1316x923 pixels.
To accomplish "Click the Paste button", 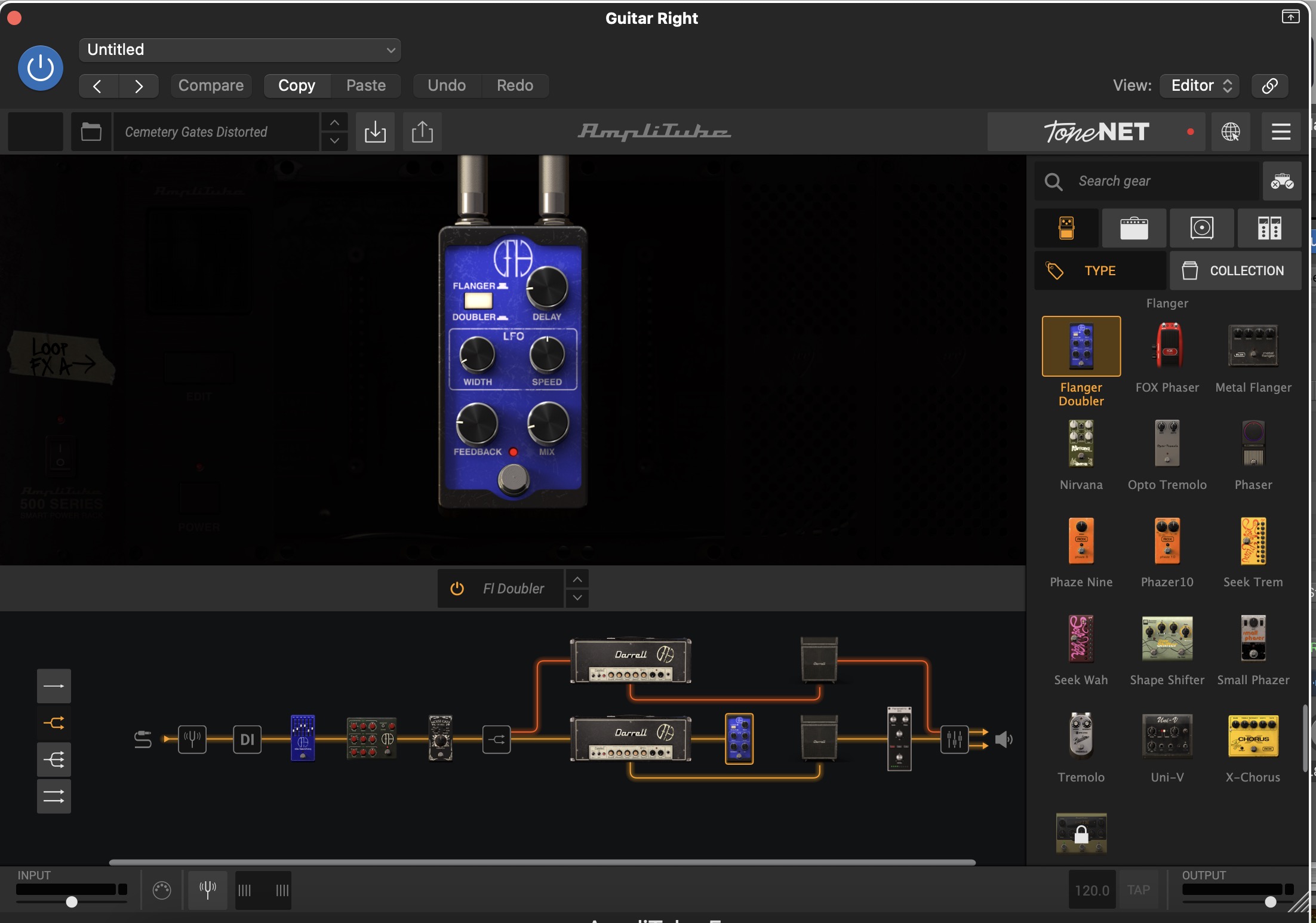I will pyautogui.click(x=366, y=85).
